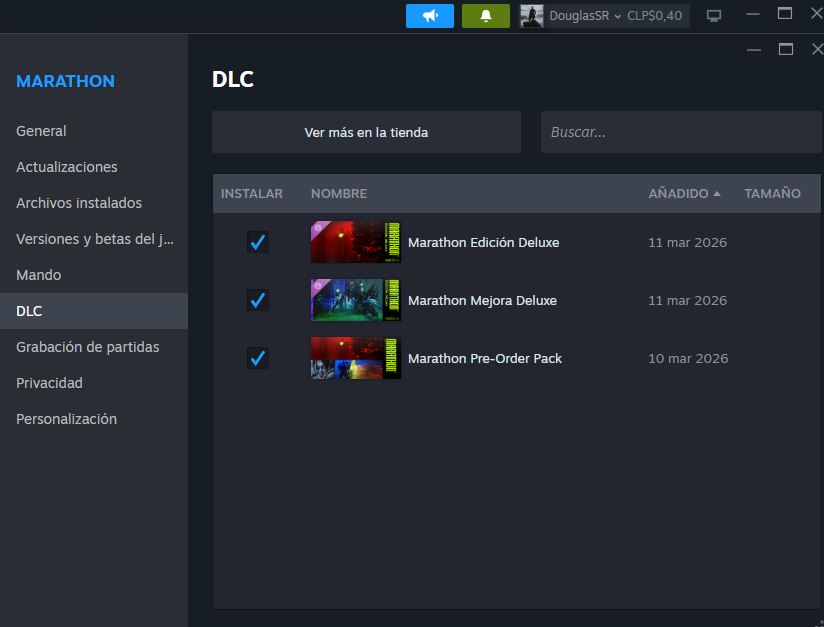Viewport: 824px width, 627px height.
Task: Open Grabación de partidas settings
Action: point(88,347)
